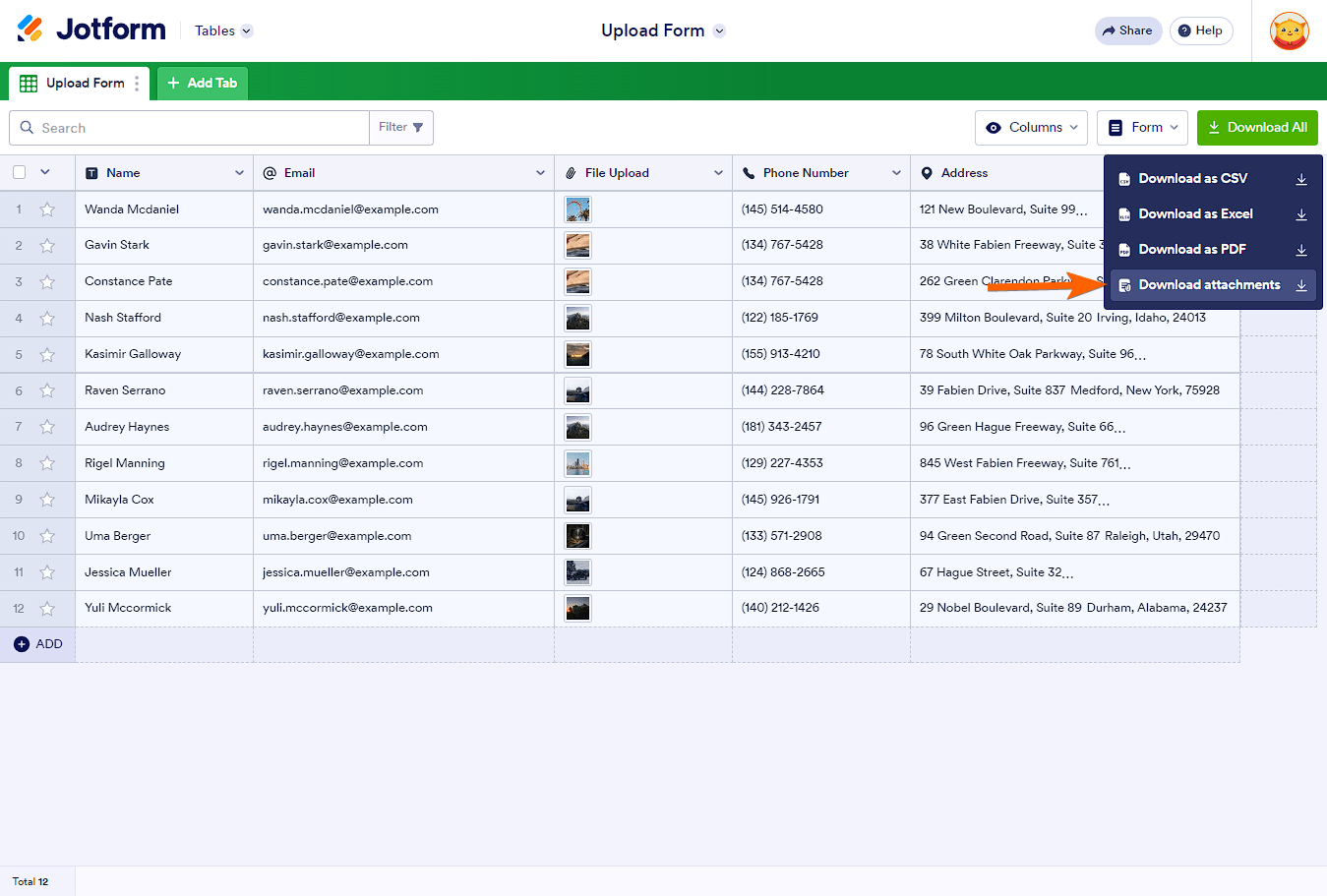Click the Jotform logo
The image size is (1327, 896).
click(x=91, y=30)
